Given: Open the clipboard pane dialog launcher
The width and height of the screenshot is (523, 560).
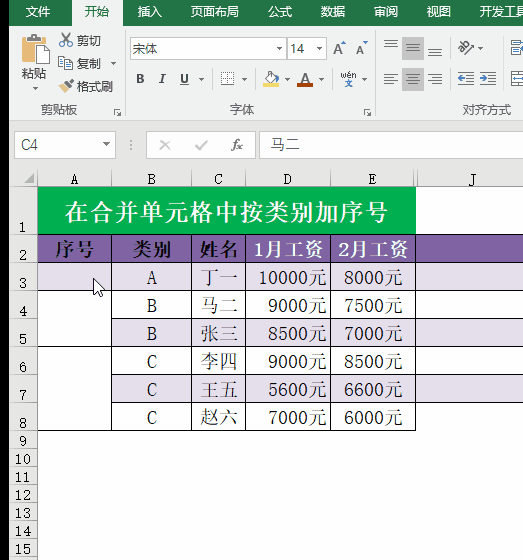Looking at the screenshot, I should 117,112.
